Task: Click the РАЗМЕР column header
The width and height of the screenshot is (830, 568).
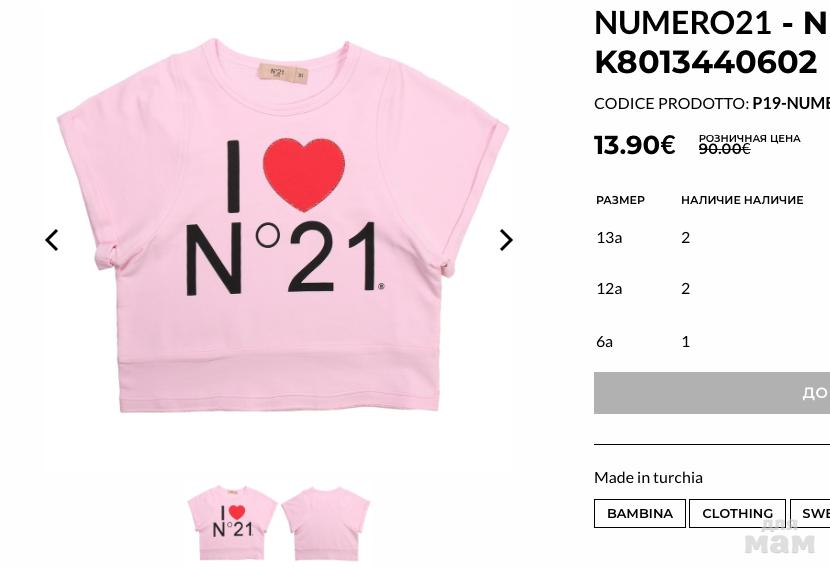Action: tap(620, 200)
